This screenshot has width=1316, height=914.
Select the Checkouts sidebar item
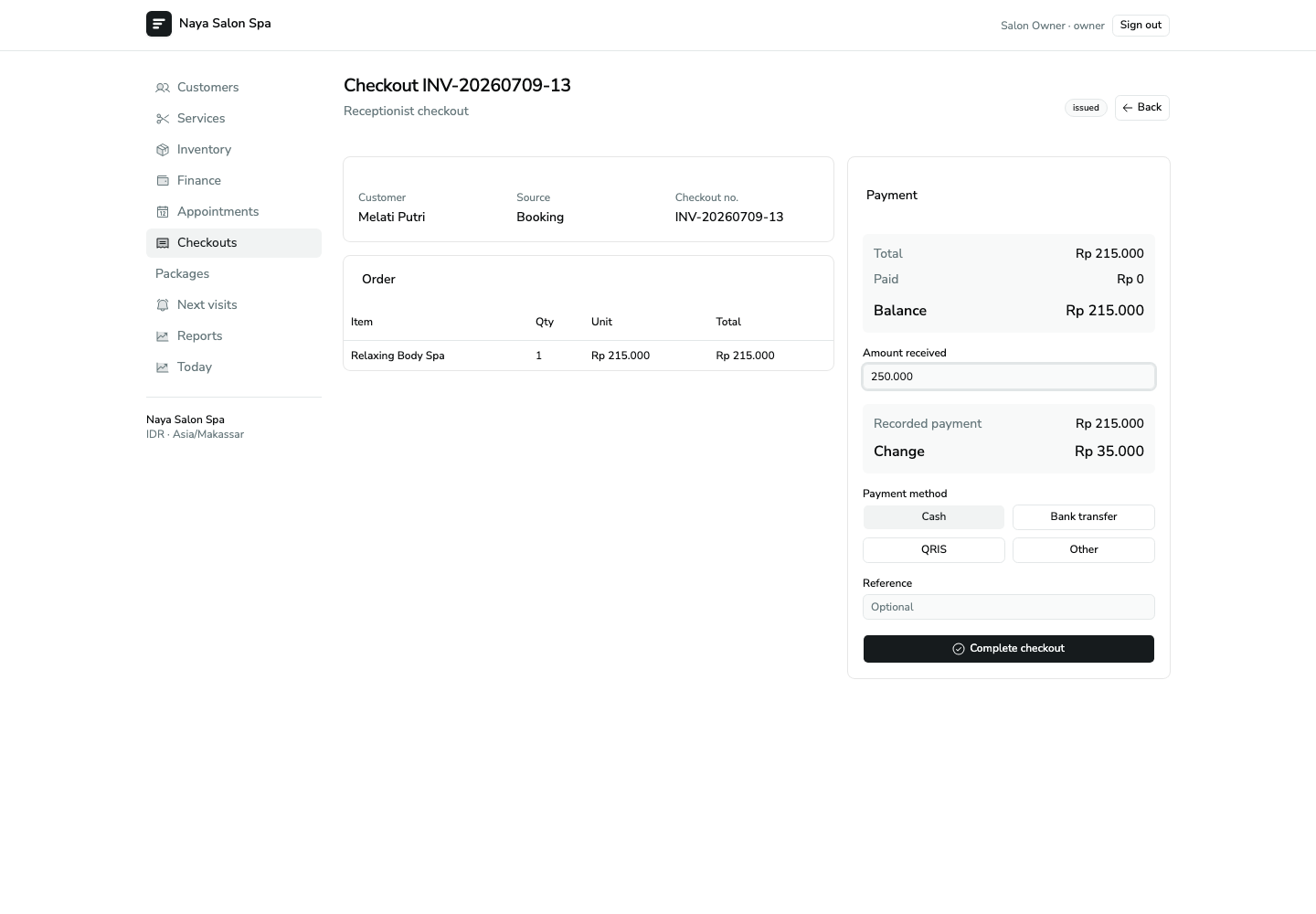tap(234, 243)
